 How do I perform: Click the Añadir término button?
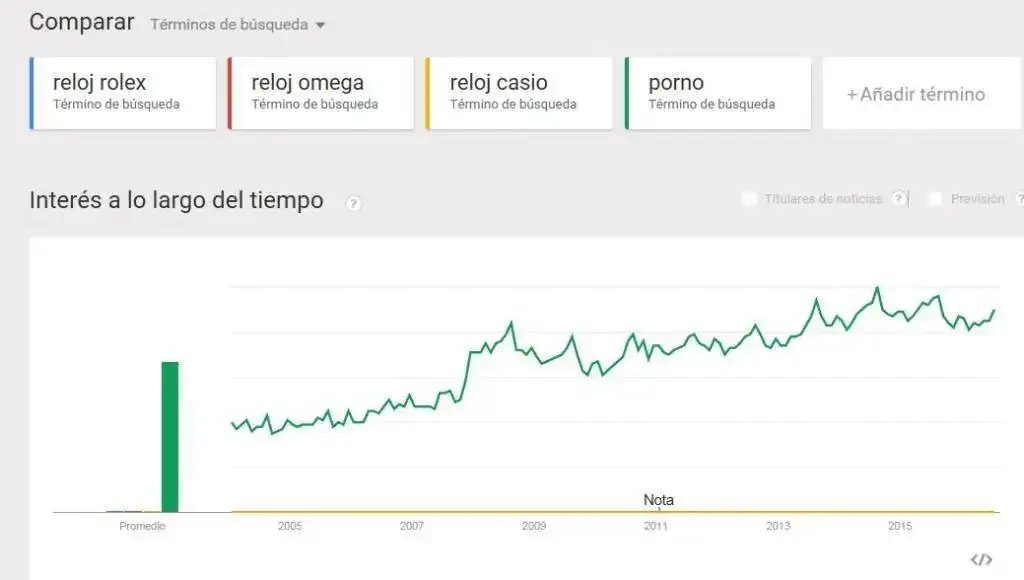[x=918, y=92]
